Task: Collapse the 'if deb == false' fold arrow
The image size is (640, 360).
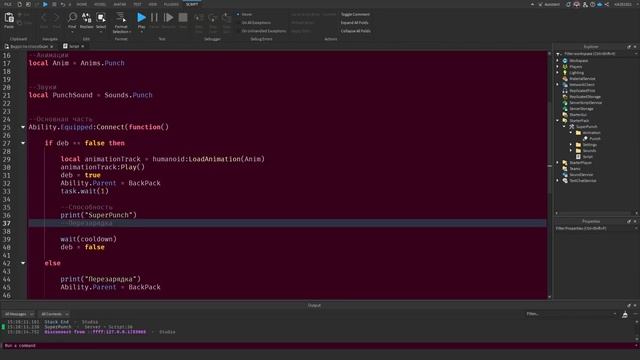Action: tap(23, 143)
